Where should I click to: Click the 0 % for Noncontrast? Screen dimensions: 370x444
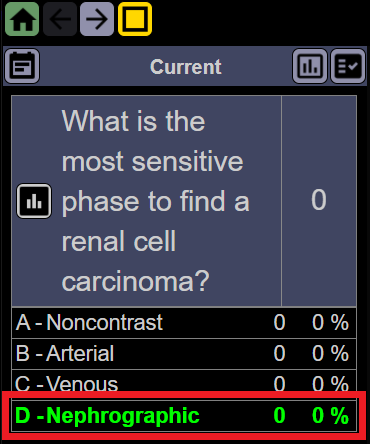[x=330, y=323]
